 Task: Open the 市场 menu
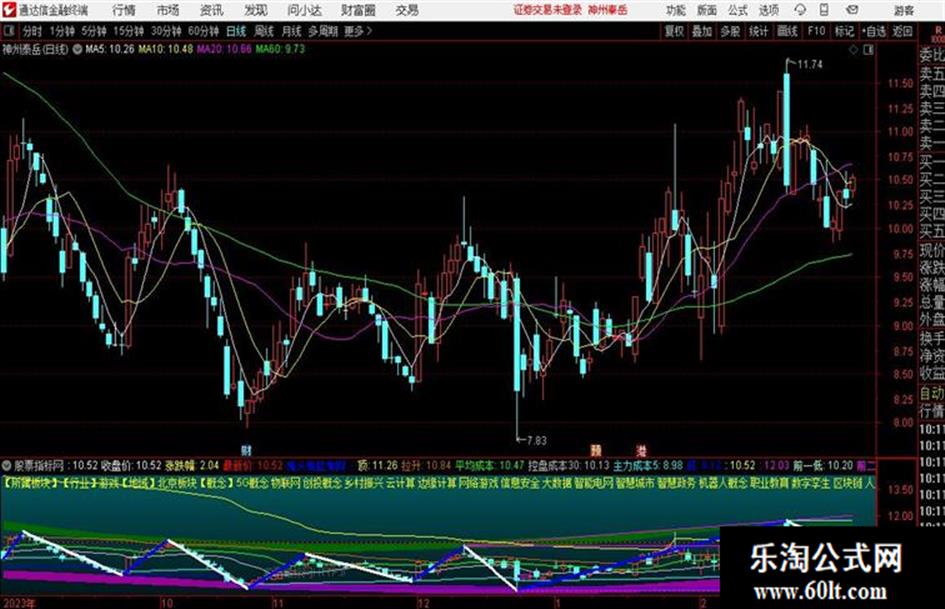168,10
